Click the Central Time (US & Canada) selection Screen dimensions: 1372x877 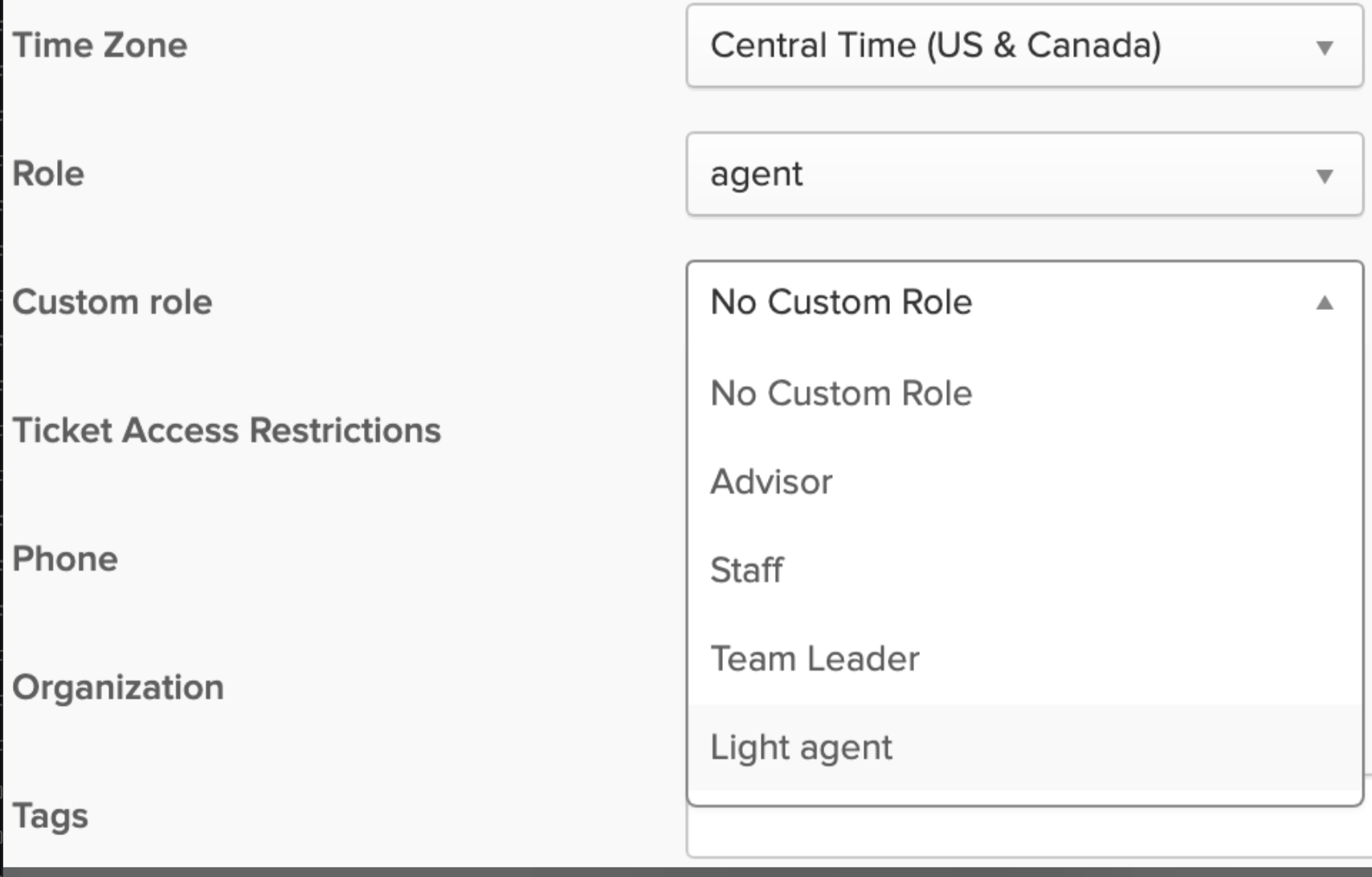[936, 46]
